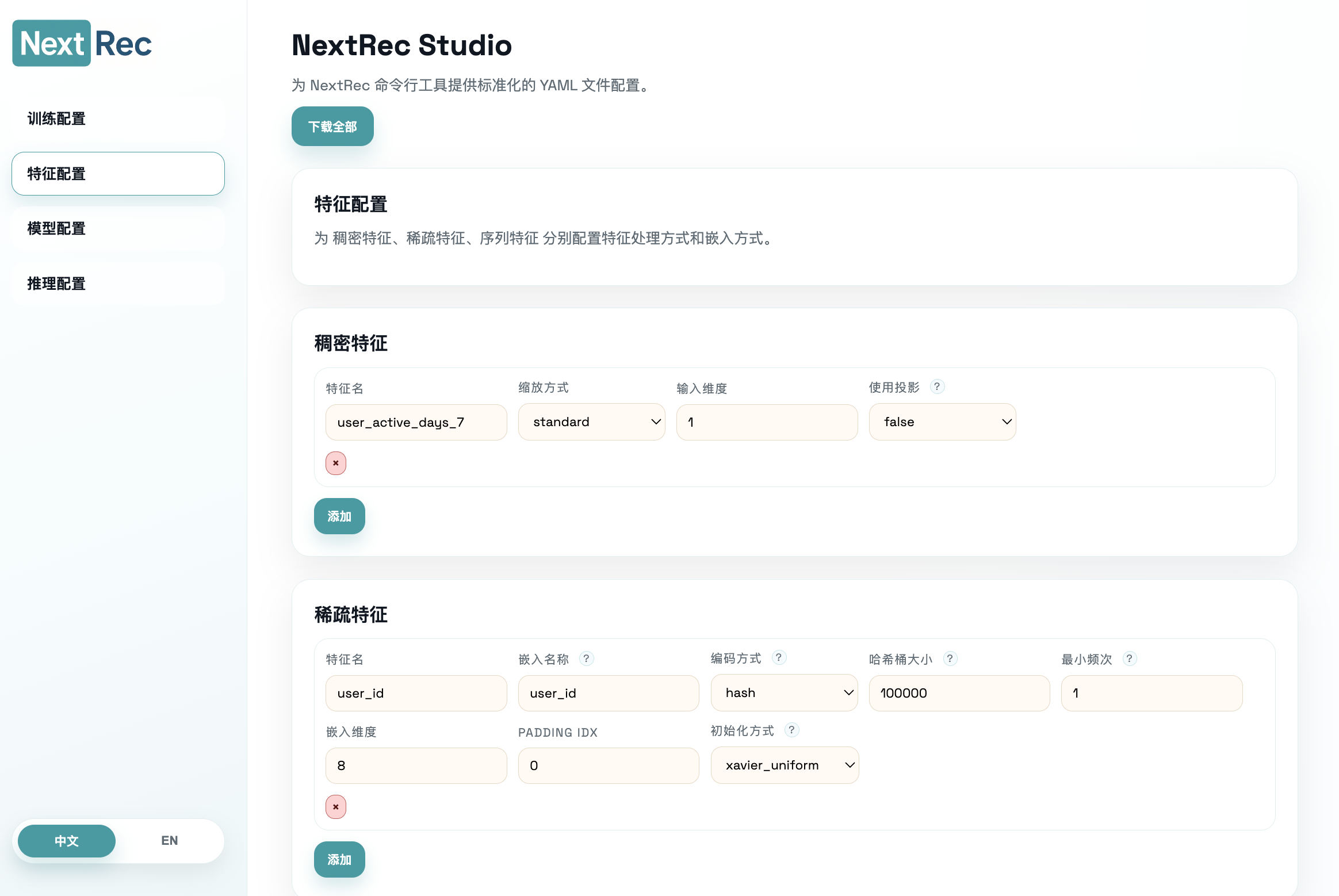Switch language to 中文
Image resolution: width=1339 pixels, height=896 pixels.
67,841
